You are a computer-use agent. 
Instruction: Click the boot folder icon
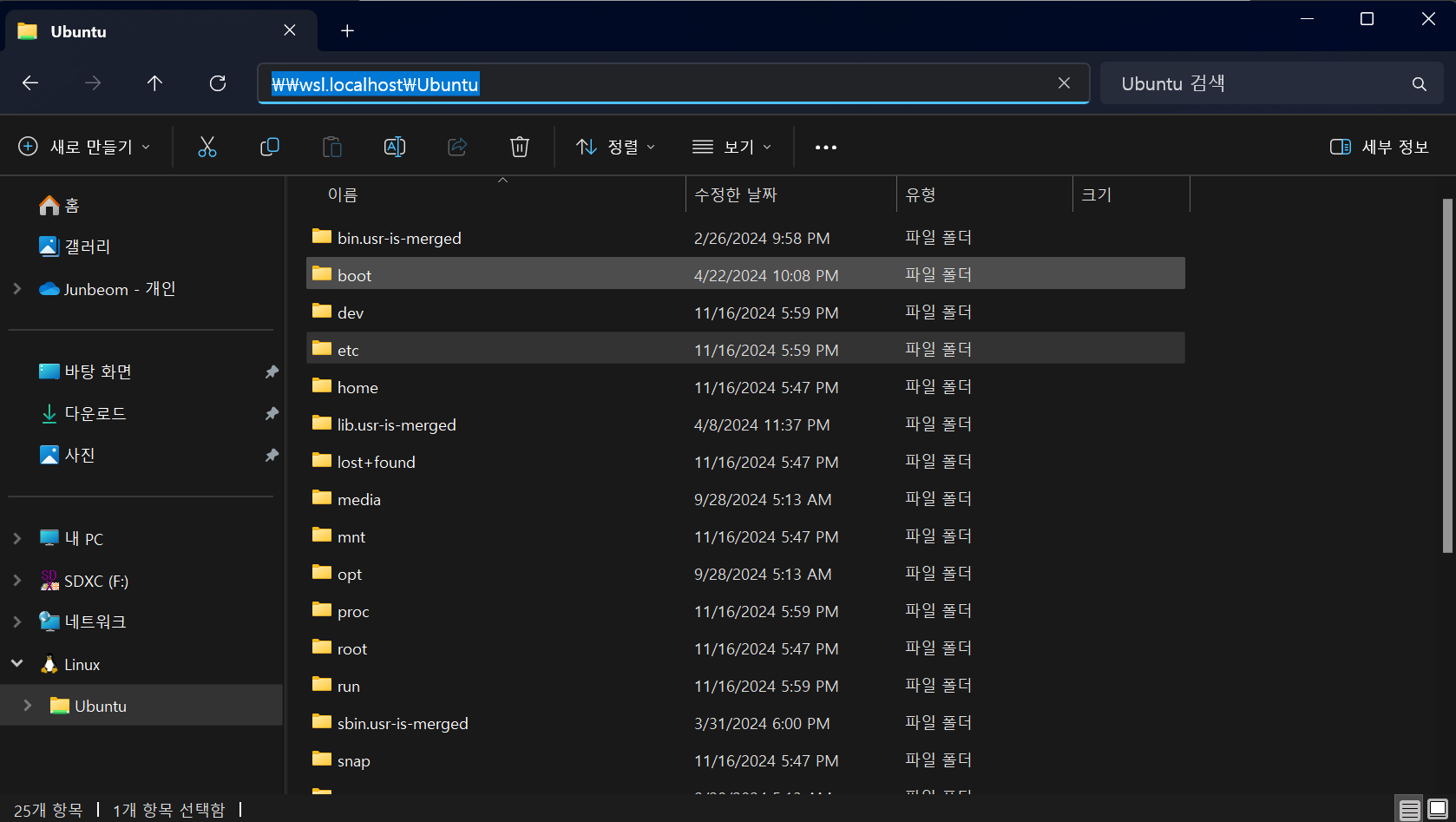322,273
